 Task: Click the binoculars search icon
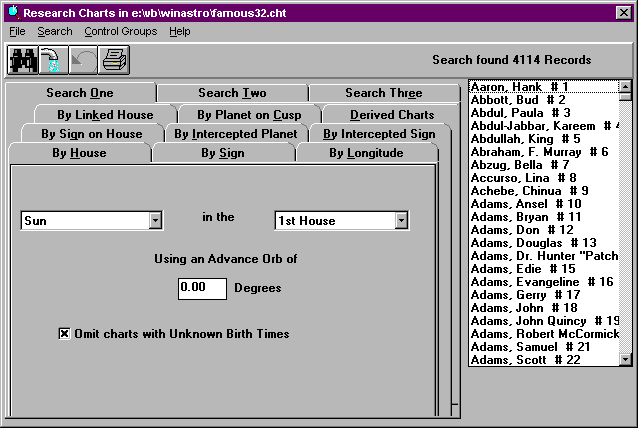[22, 60]
